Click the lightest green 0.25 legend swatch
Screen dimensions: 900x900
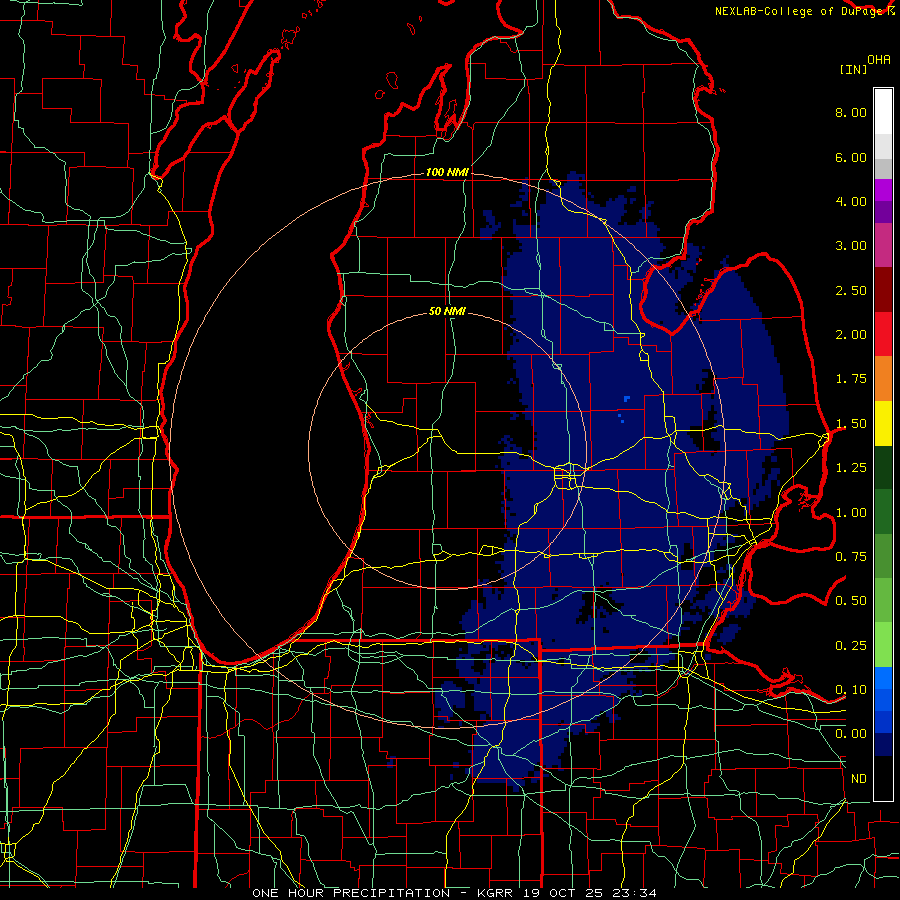click(x=883, y=645)
